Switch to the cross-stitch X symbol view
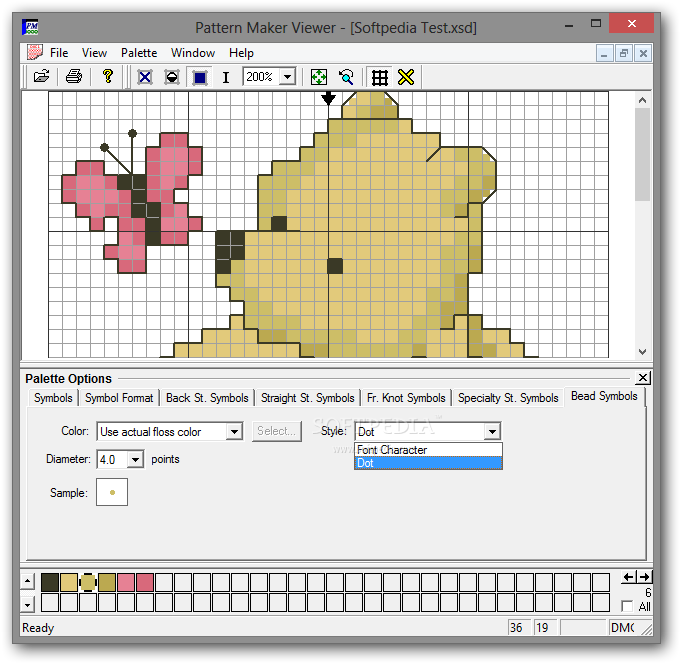 145,77
